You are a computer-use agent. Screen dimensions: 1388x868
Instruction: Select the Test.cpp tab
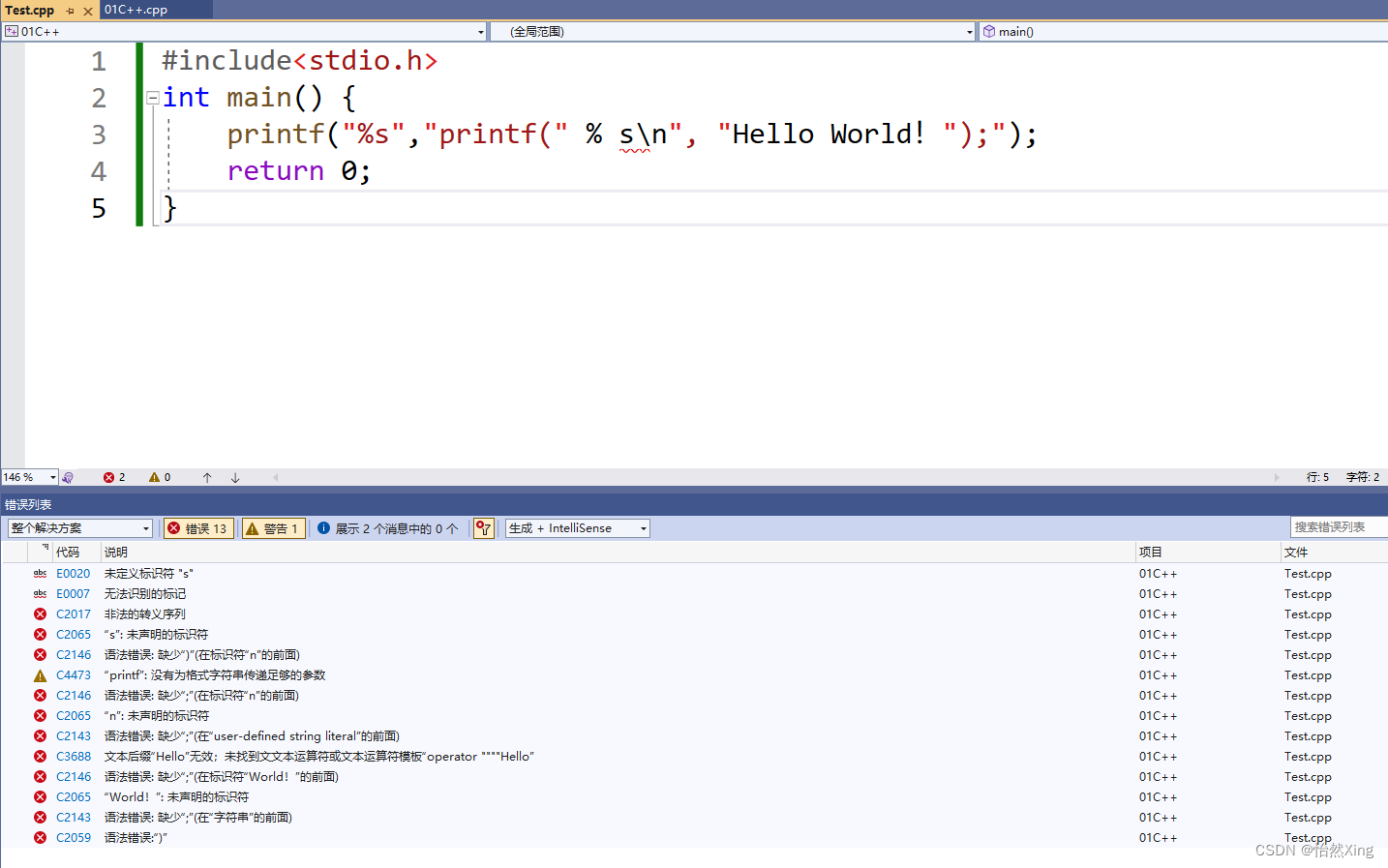pyautogui.click(x=27, y=10)
